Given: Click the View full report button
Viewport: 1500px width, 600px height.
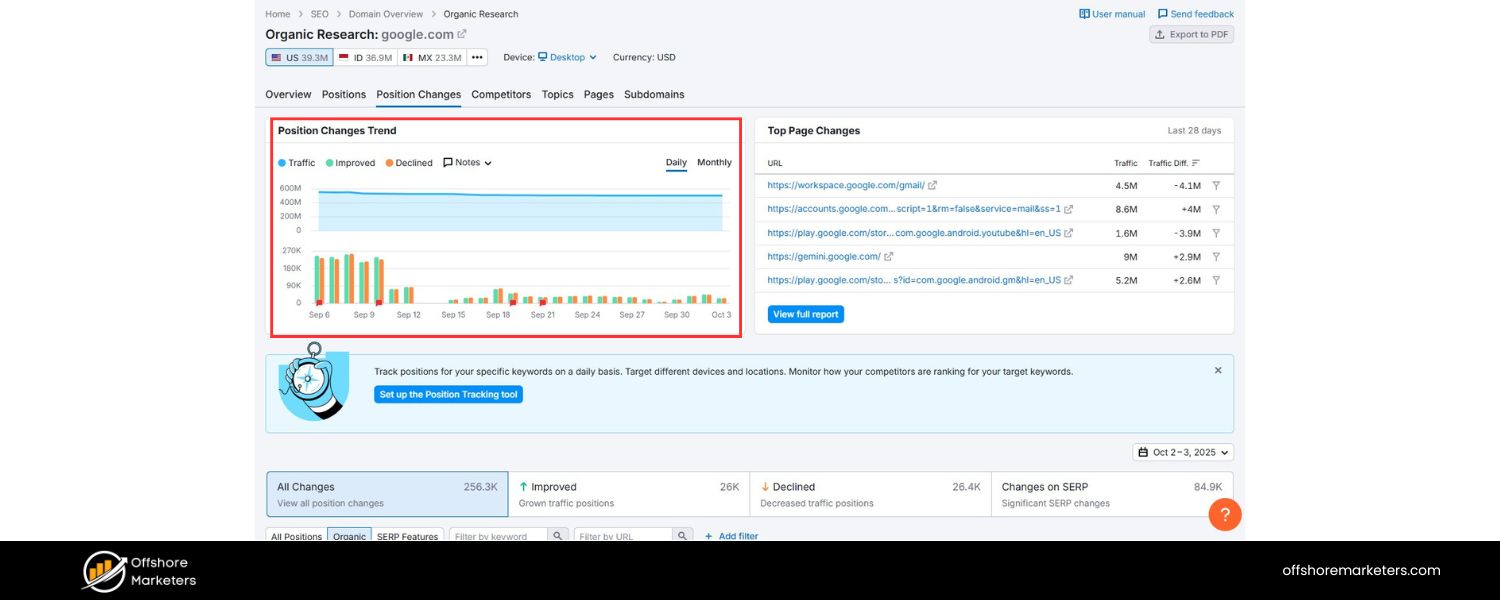Looking at the screenshot, I should coord(806,314).
